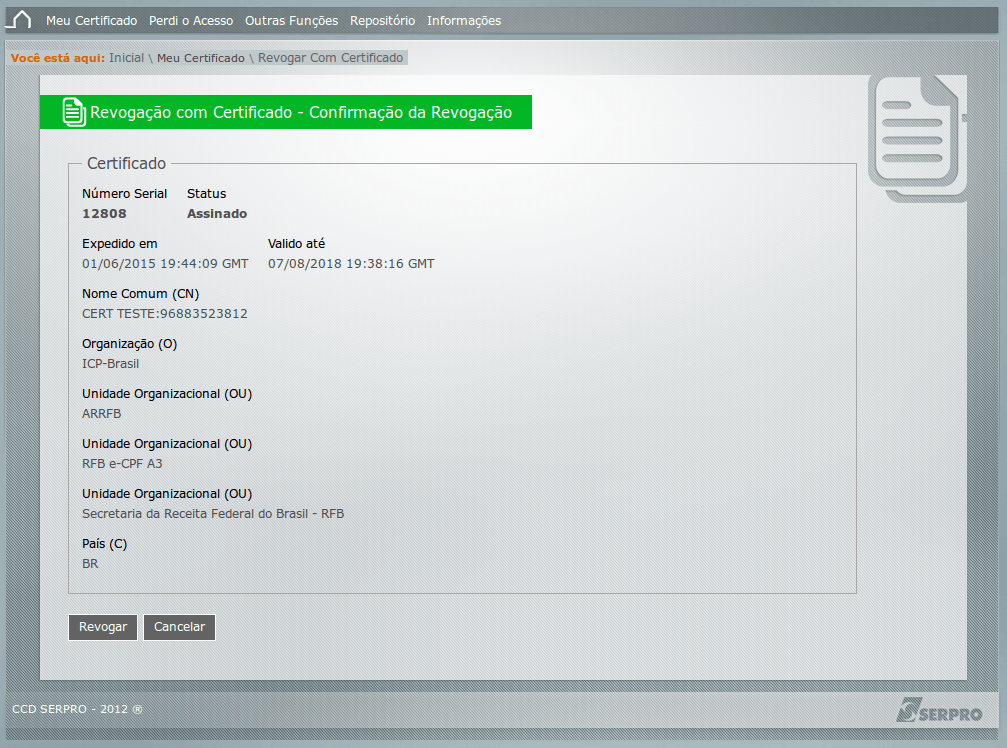Select organizational unit value ARRFB

click(x=101, y=414)
